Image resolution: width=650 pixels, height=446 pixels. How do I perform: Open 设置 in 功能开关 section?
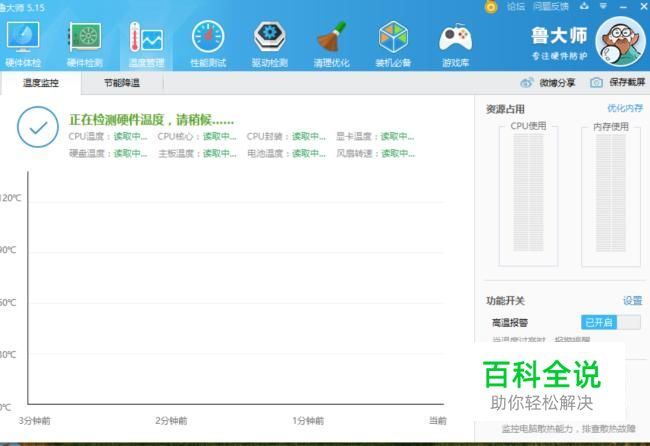click(x=633, y=301)
